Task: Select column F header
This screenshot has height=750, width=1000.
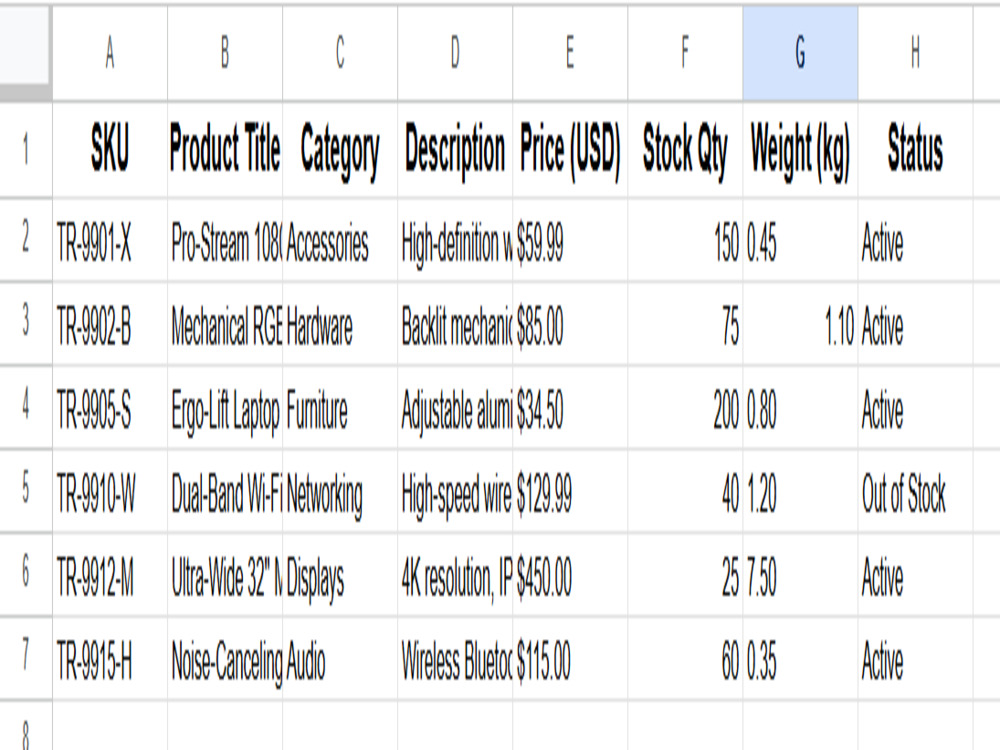Action: (686, 52)
